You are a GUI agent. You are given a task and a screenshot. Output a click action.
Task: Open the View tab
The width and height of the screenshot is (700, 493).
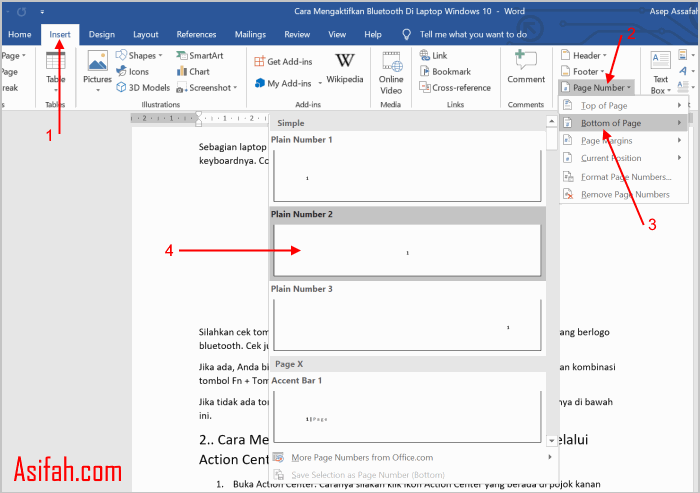[x=337, y=34]
